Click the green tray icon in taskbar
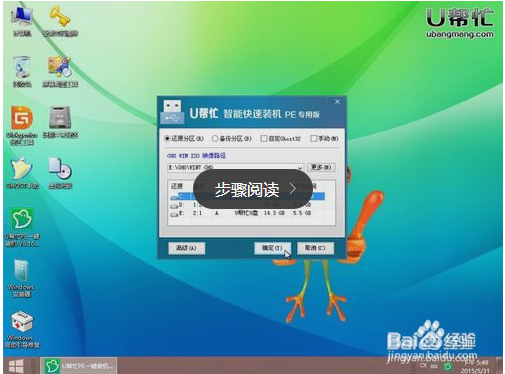 [448, 367]
